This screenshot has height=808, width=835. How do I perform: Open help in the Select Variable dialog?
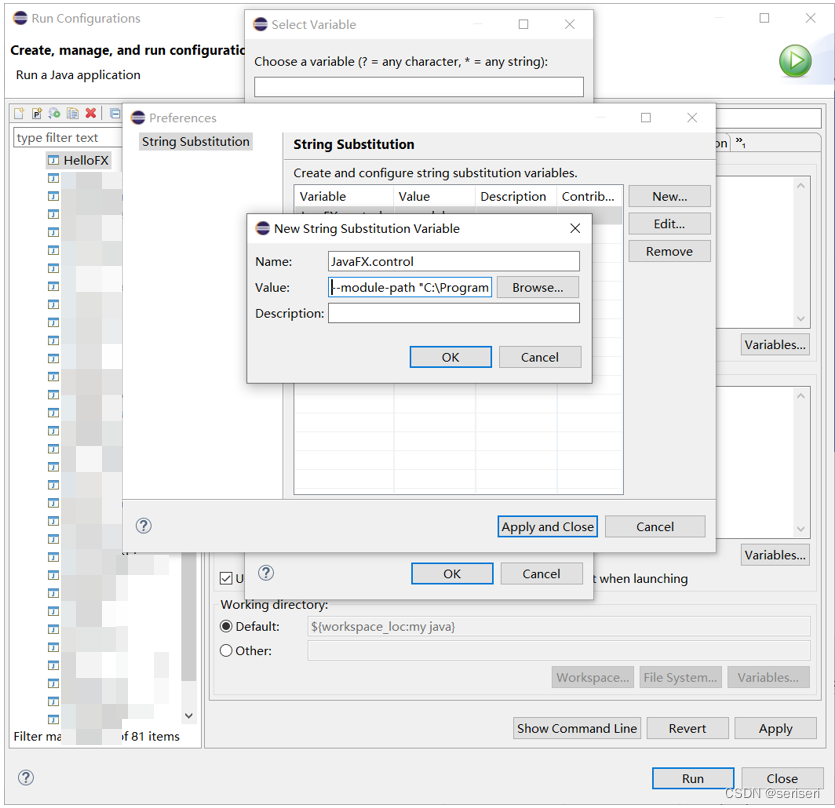(x=266, y=573)
